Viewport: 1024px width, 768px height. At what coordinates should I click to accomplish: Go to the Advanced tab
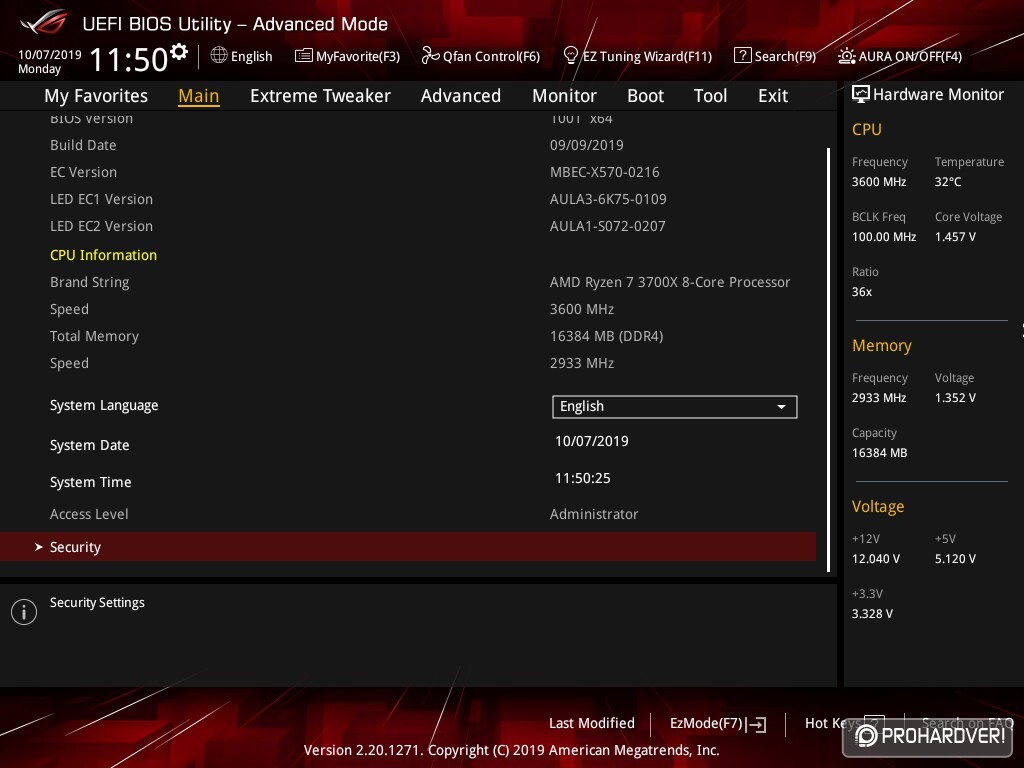tap(460, 96)
